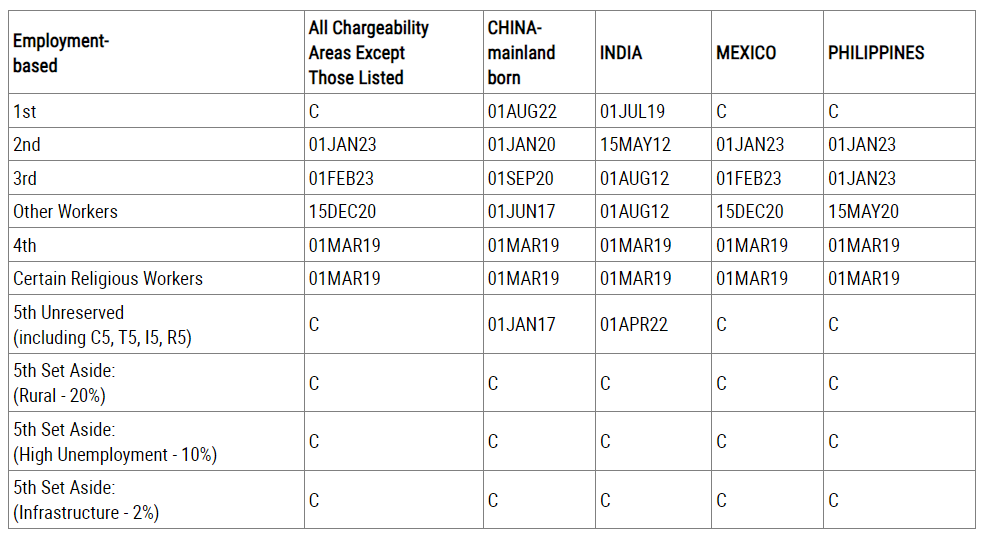Click 01JUN17 in Other Workers row
Screen dimensions: 986x540
[521, 211]
